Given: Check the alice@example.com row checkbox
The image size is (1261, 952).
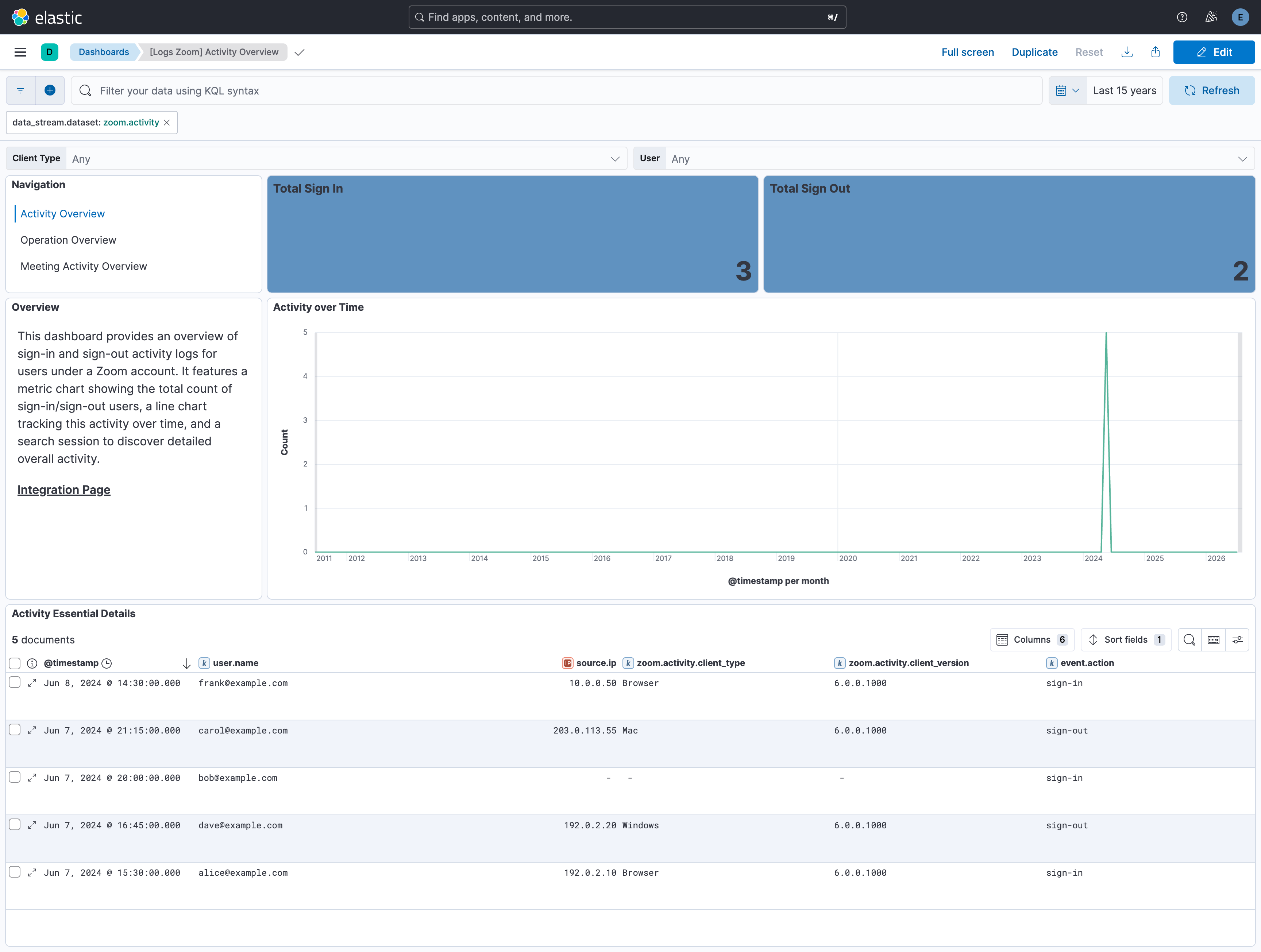Looking at the screenshot, I should pos(15,872).
